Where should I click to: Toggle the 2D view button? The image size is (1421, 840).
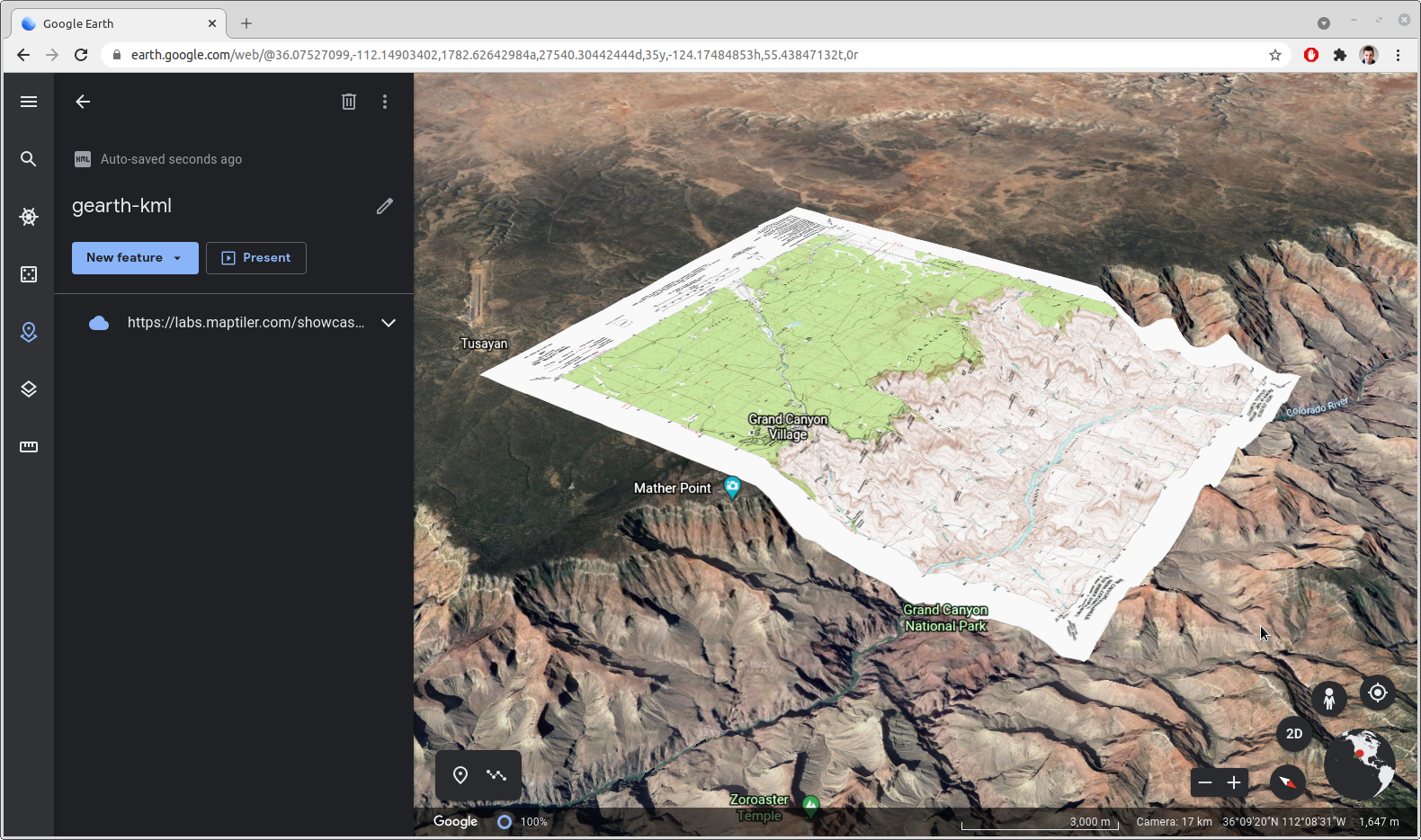(1294, 734)
